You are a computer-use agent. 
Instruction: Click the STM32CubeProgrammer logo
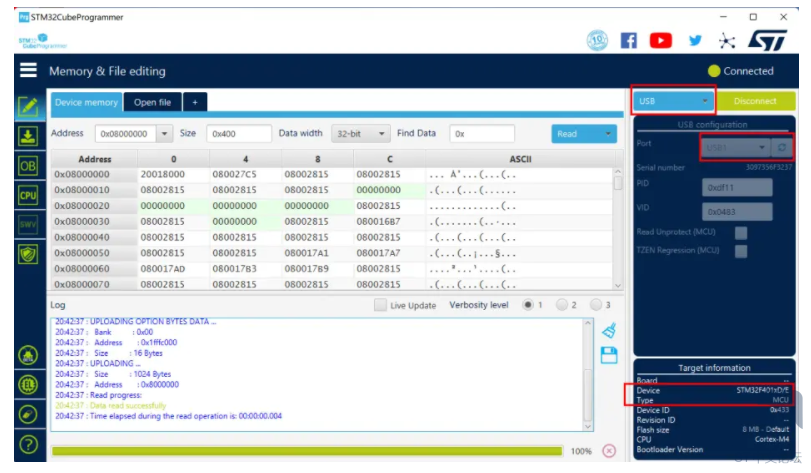click(42, 41)
